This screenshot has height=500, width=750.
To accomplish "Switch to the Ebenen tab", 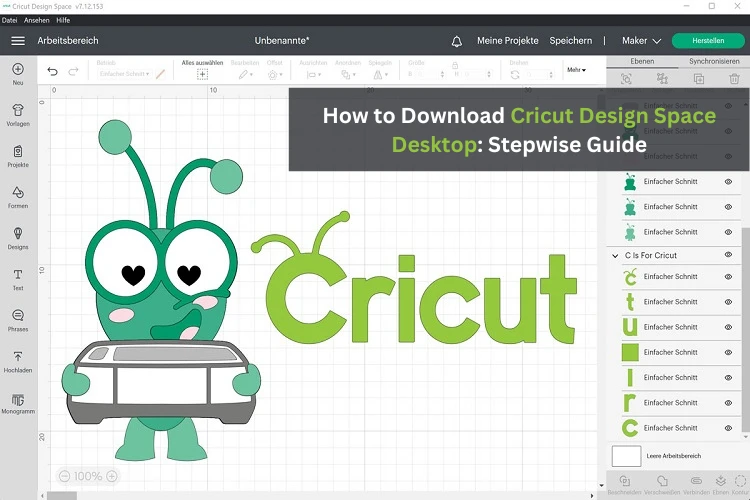I will point(642,61).
